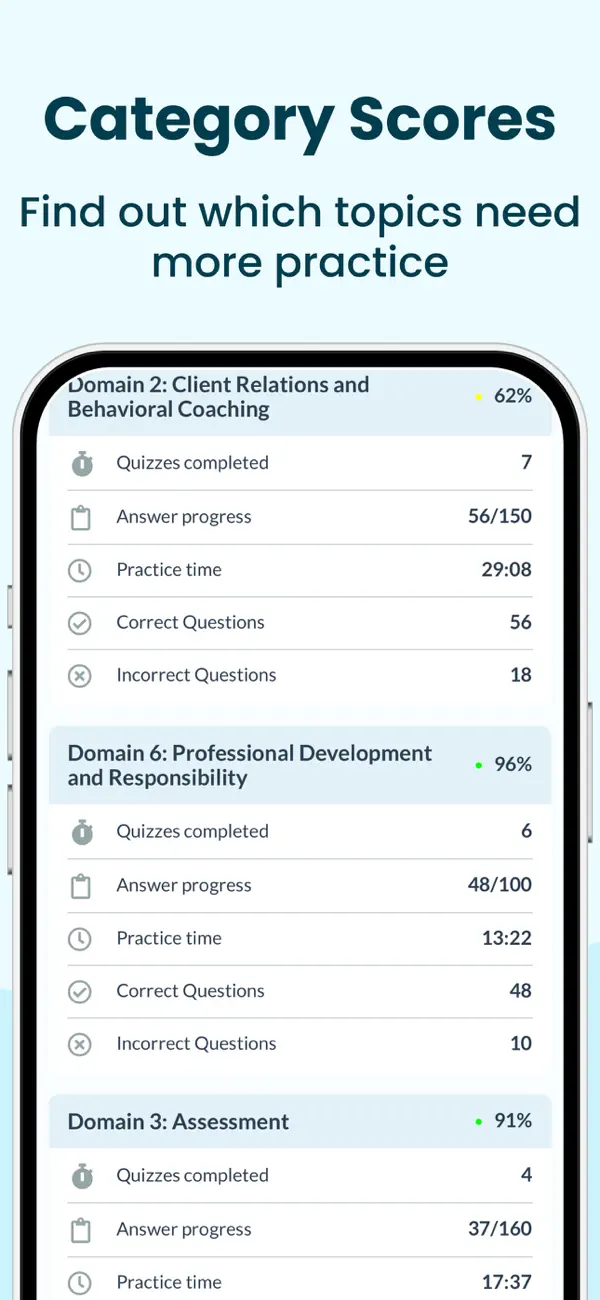
Task: Tap the 91% score for Domain 3
Action: tap(513, 1122)
